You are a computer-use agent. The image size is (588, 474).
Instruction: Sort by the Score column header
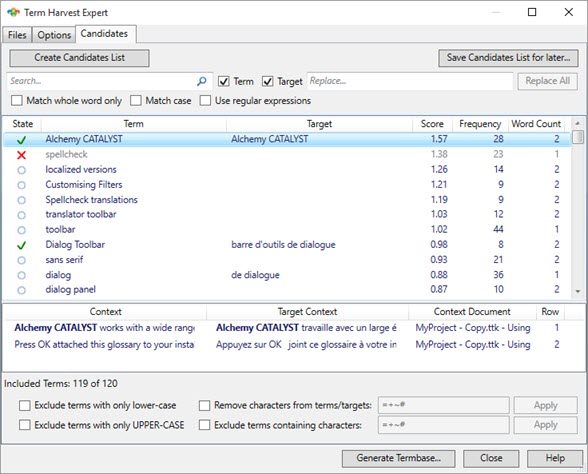(x=432, y=124)
